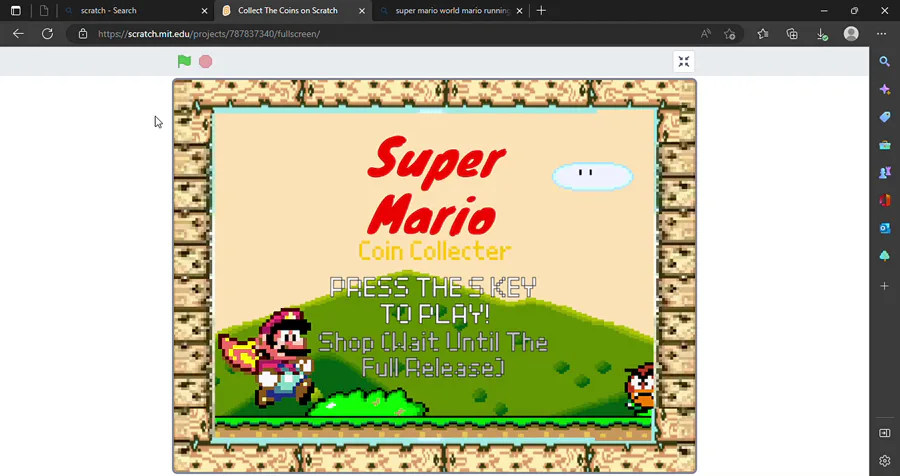Open sidebar Games chess icon
The height and width of the screenshot is (476, 900).
pyautogui.click(x=885, y=172)
